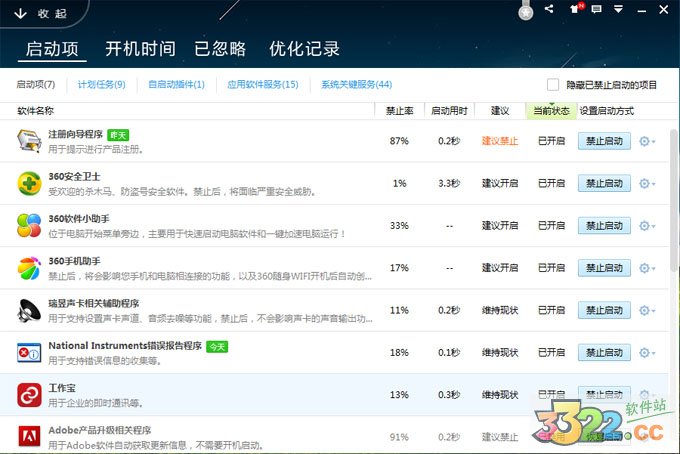Switch to 开机时间 tab
Image resolution: width=680 pixels, height=454 pixels.
click(141, 49)
